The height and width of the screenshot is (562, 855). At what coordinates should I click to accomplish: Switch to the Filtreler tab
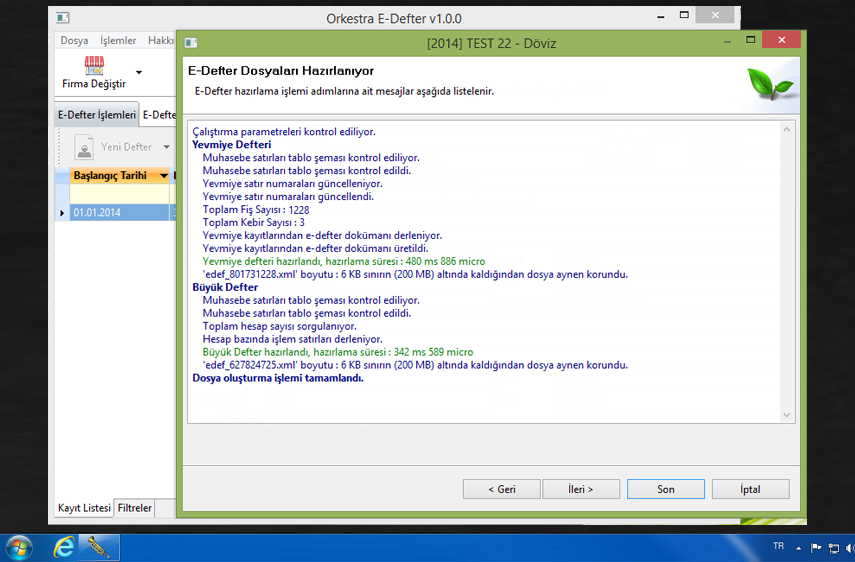135,508
